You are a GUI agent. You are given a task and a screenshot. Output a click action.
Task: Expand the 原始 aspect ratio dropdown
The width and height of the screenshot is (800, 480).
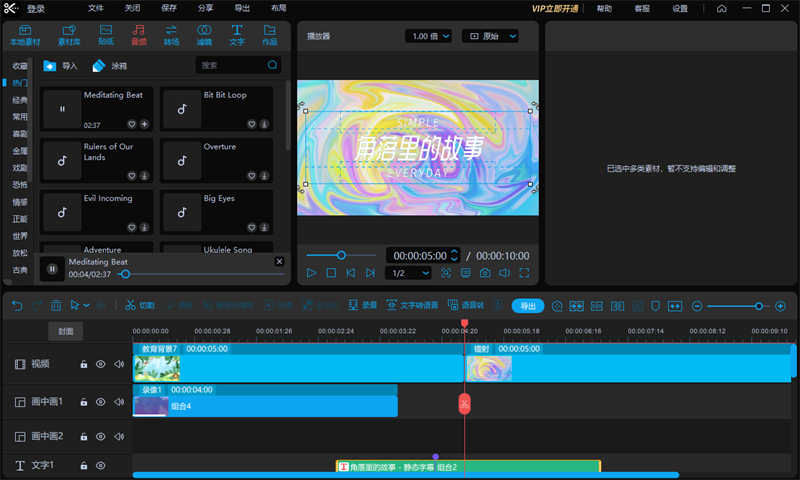(x=490, y=36)
